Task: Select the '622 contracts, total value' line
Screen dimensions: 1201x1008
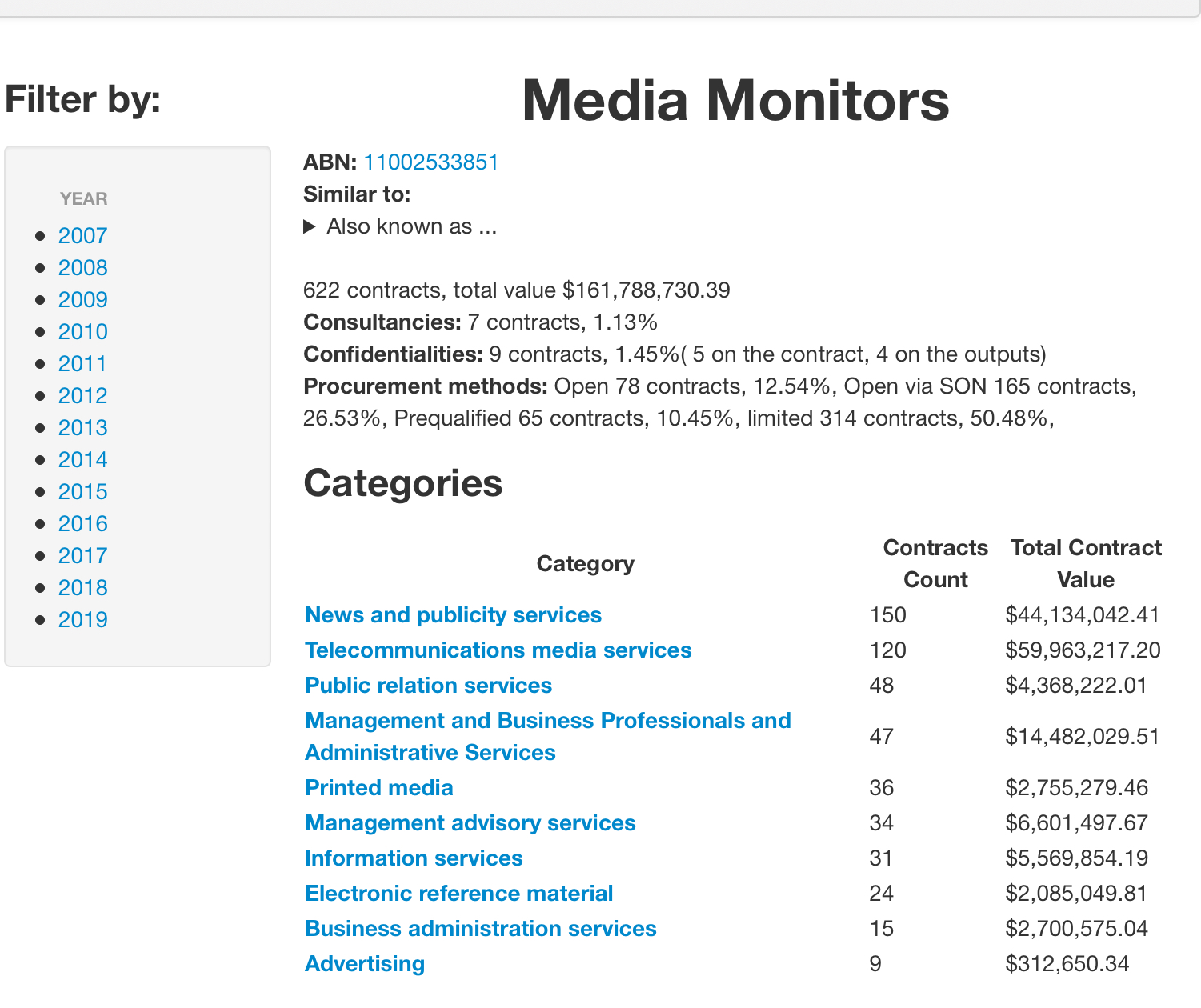Action: point(516,290)
